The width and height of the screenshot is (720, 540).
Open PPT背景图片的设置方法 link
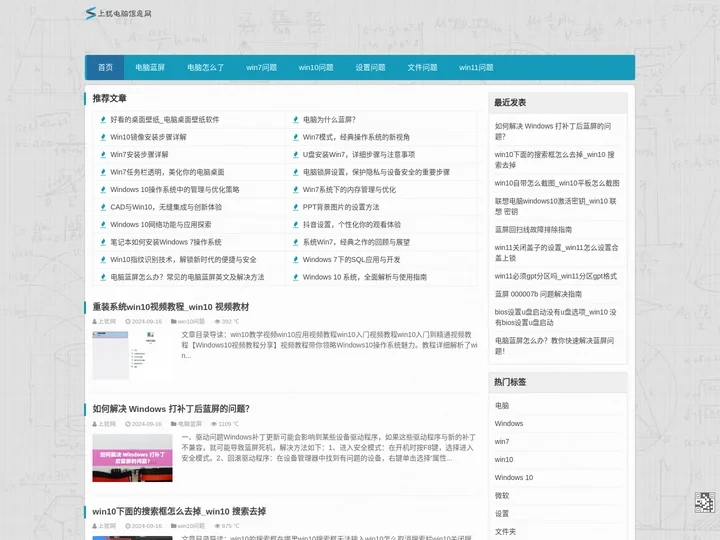(341, 207)
